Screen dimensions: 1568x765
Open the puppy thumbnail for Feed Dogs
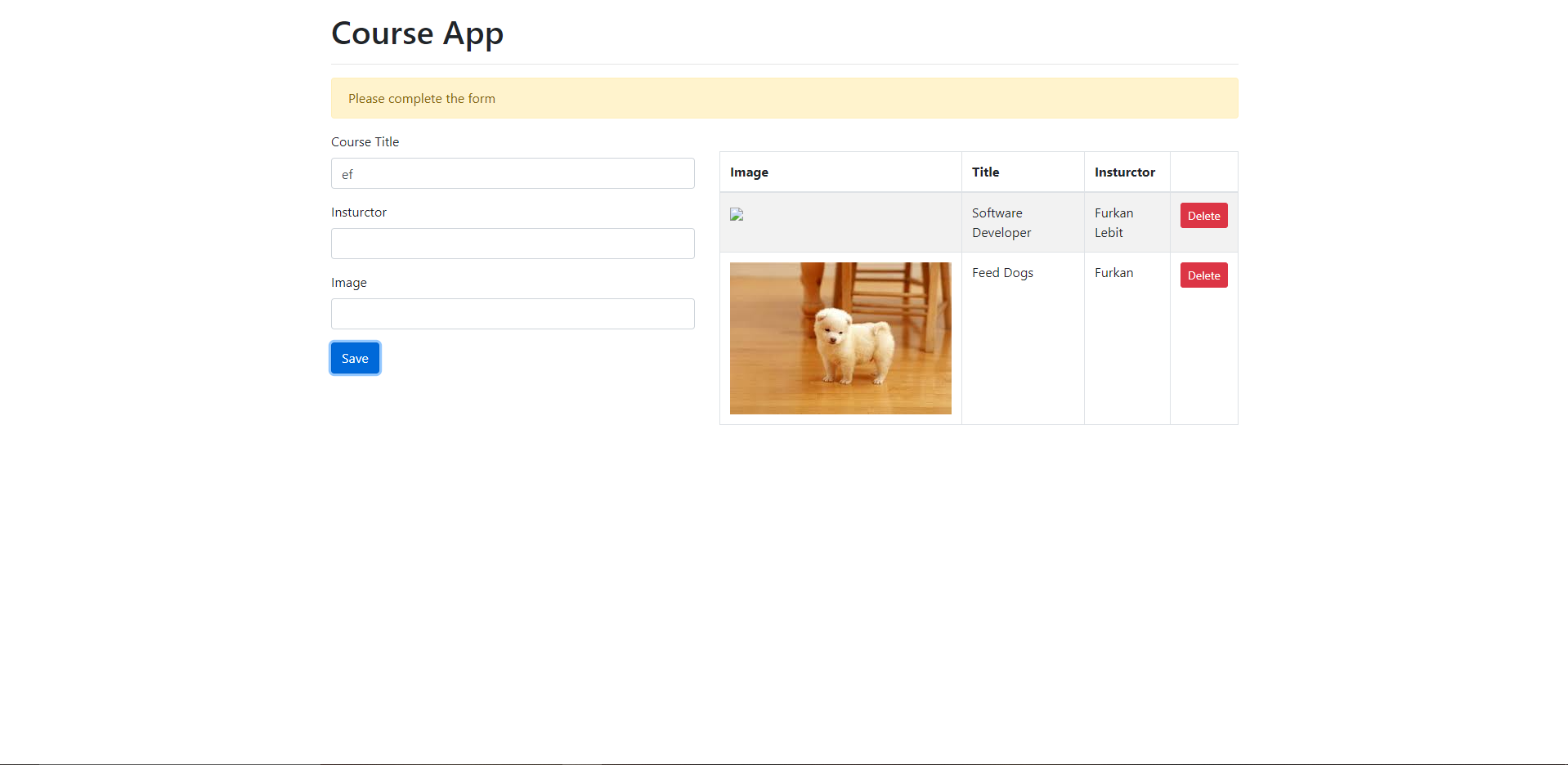[x=840, y=338]
